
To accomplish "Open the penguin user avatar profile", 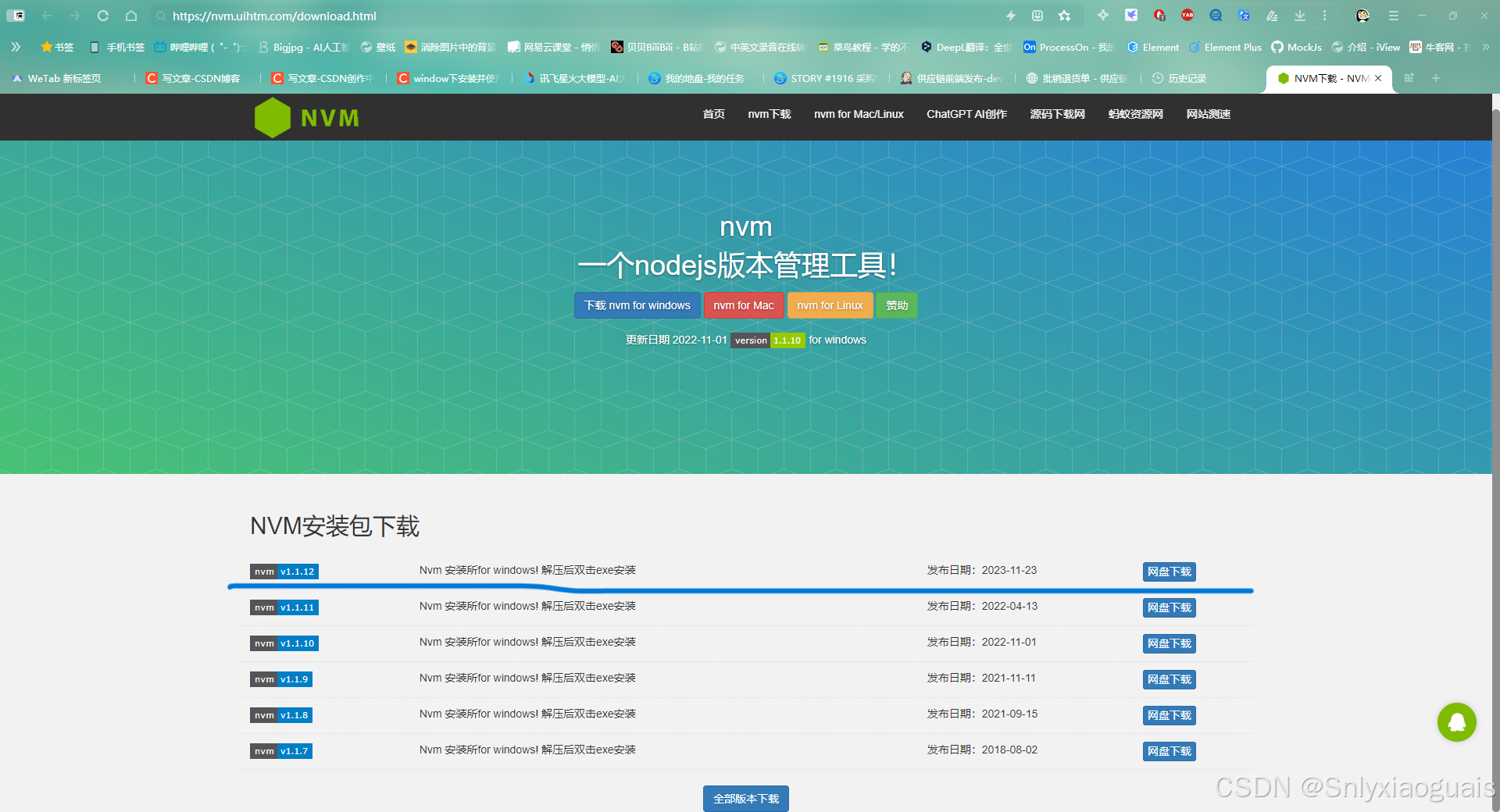I will 1362,16.
